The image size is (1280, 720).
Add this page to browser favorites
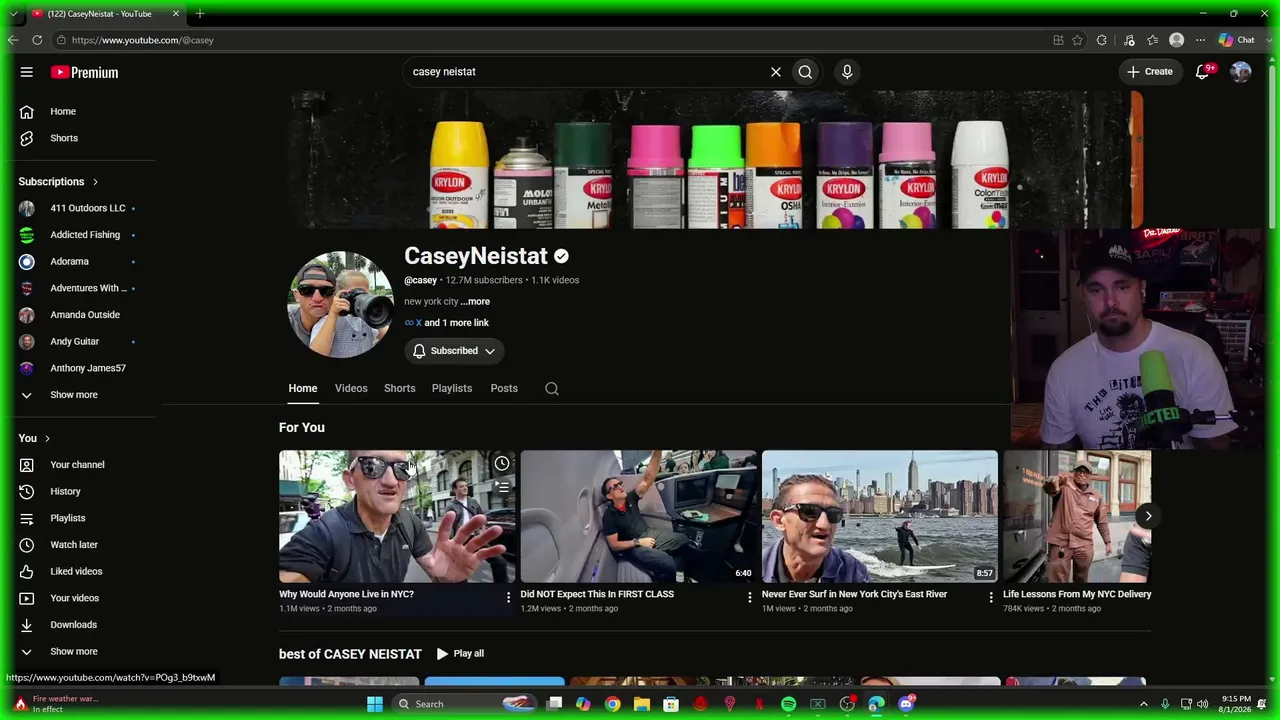(1077, 40)
